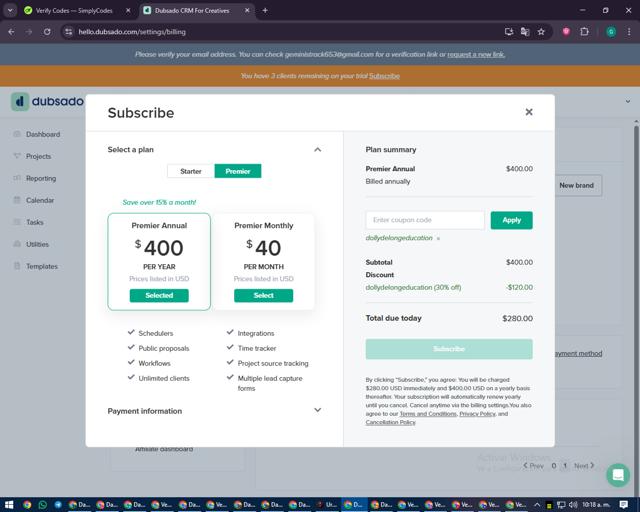
Task: Switch to the Premier plan tab
Action: click(x=238, y=171)
